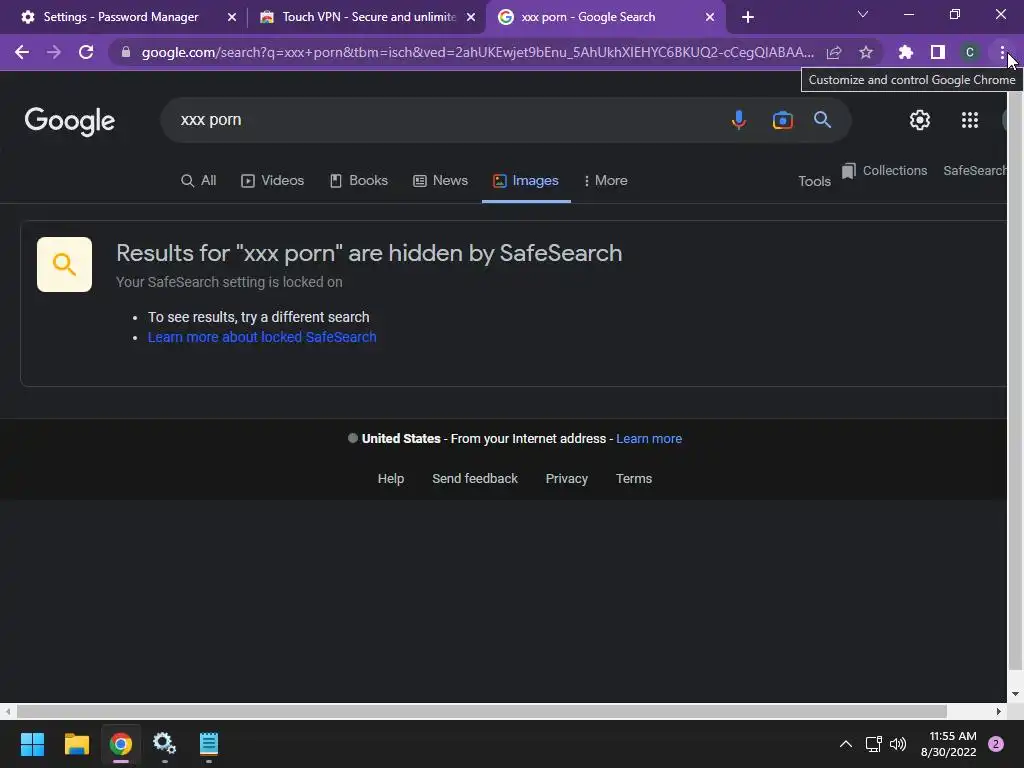
Task: Open a new browser tab
Action: point(748,17)
